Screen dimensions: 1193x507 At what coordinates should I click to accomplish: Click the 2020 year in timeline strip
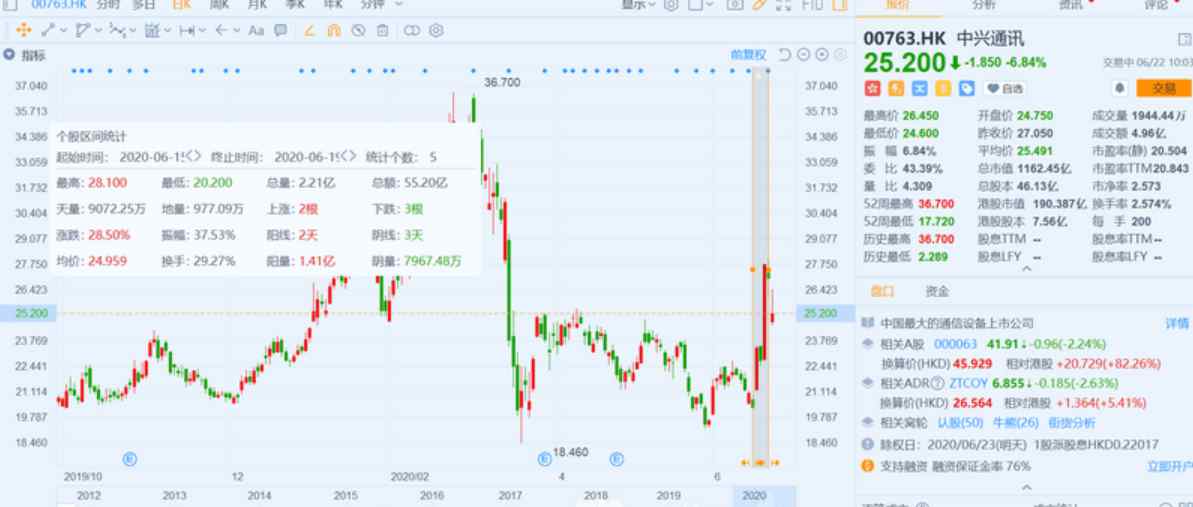pos(752,496)
